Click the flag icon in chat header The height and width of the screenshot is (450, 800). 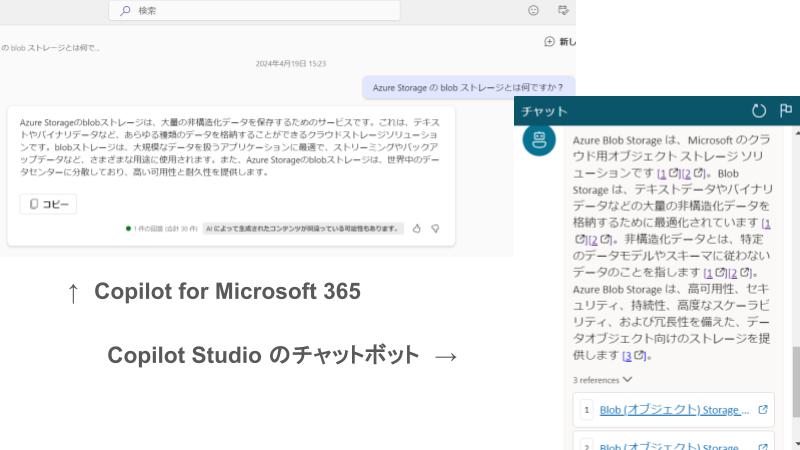(785, 111)
